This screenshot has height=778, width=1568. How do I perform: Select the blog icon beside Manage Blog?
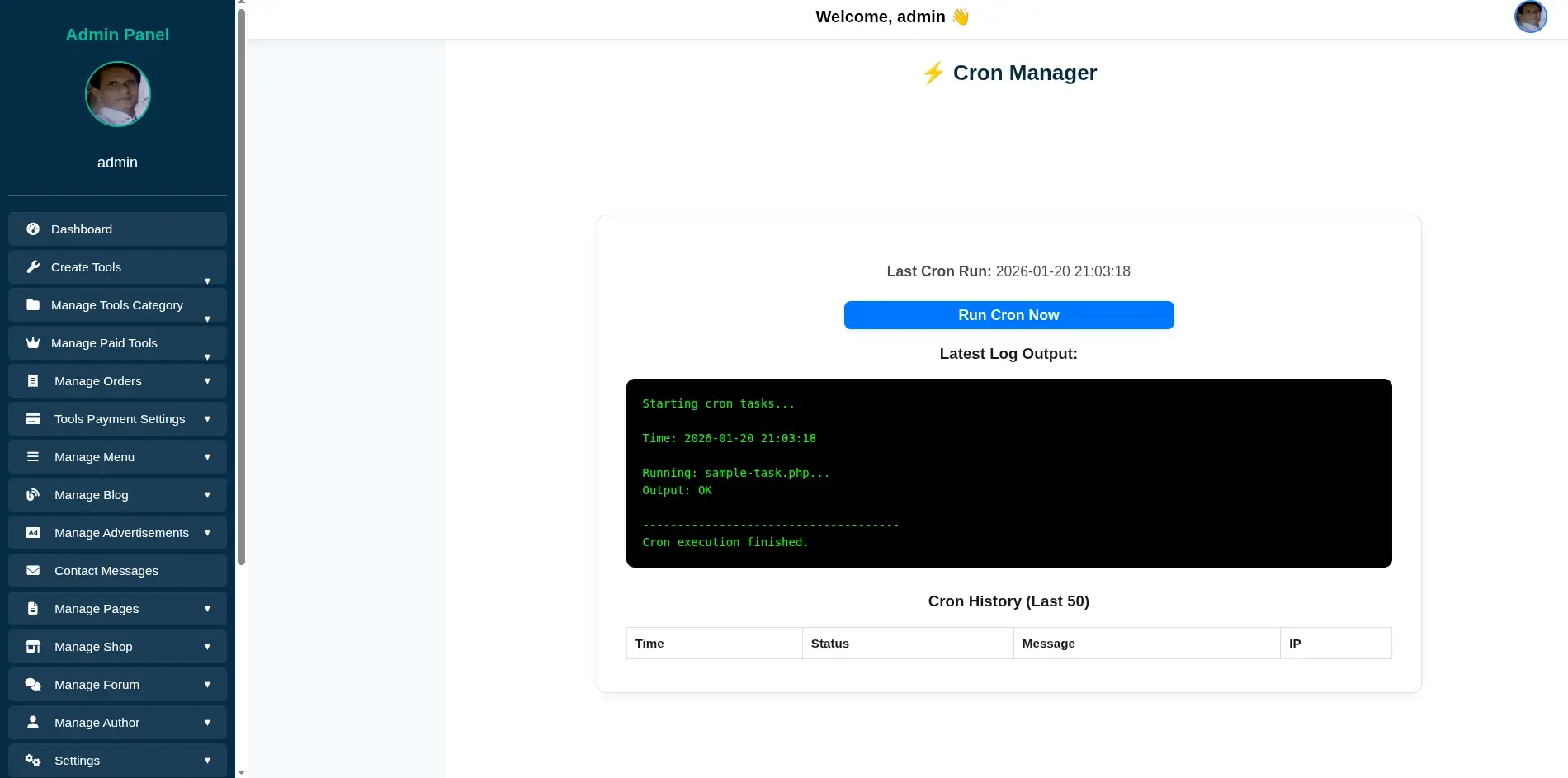coord(33,494)
